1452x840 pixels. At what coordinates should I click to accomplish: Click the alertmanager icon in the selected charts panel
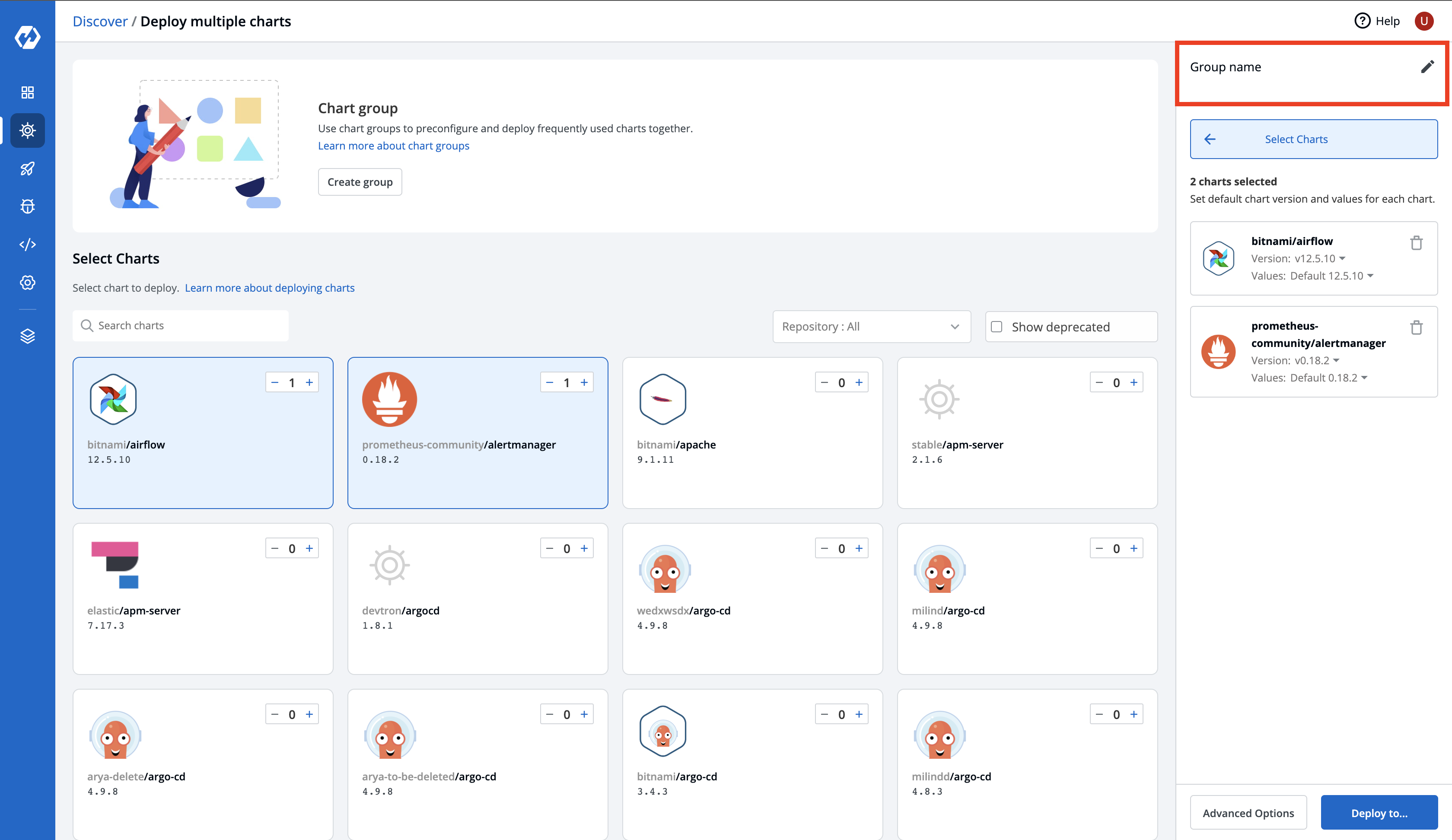pyautogui.click(x=1218, y=351)
